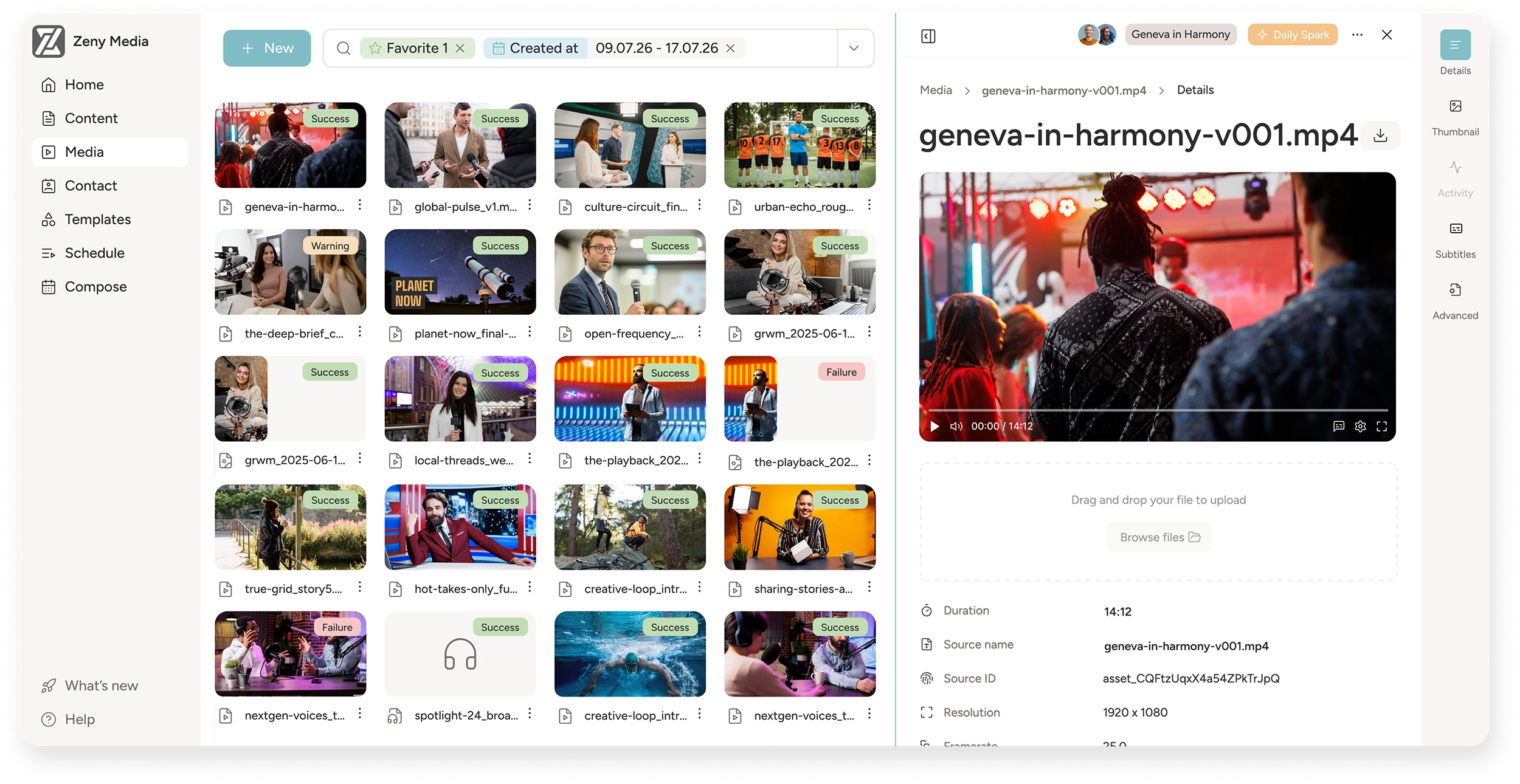1520x784 pixels.
Task: Click the Duration stopwatch icon
Action: 927,611
